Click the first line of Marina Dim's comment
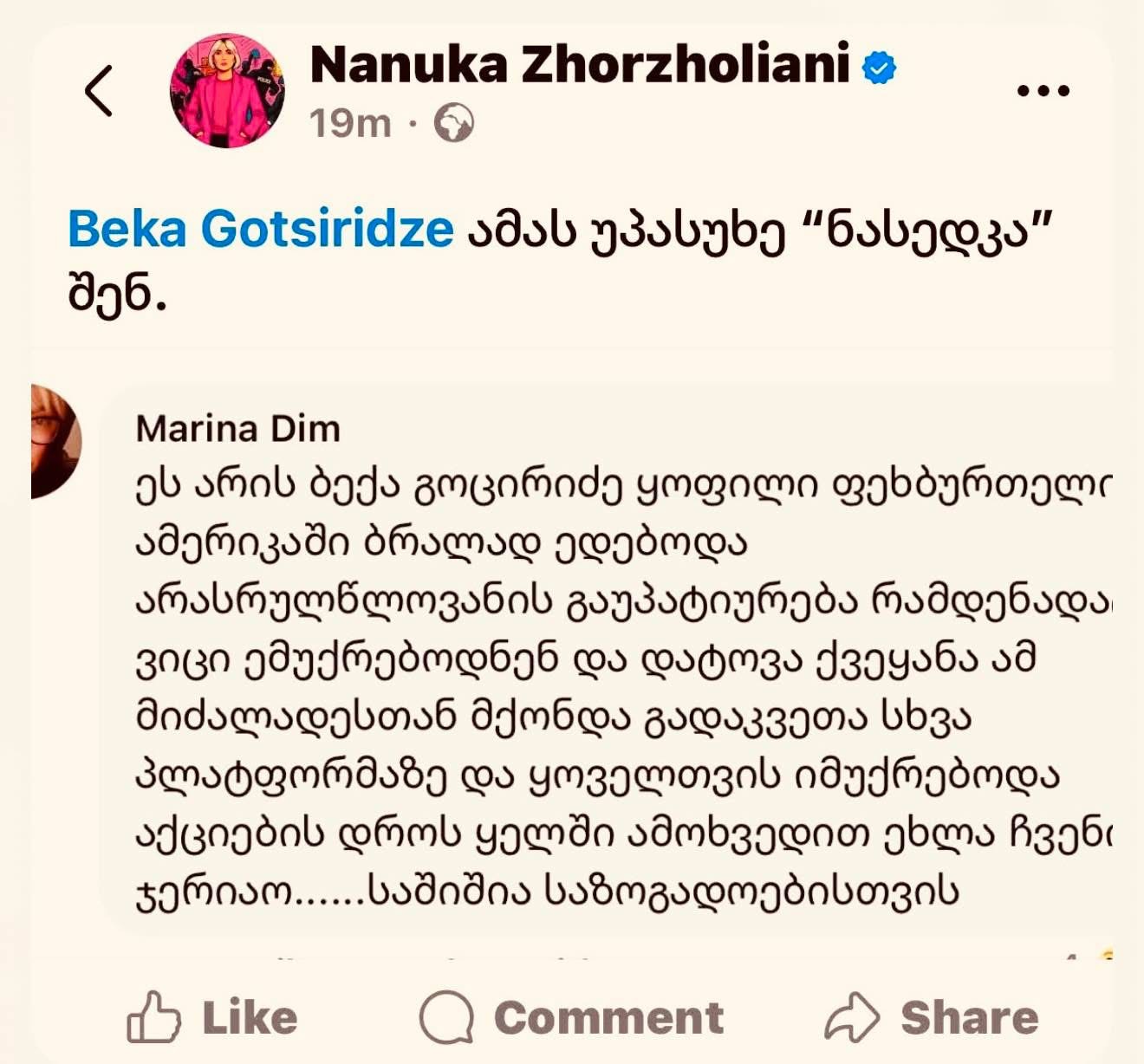This screenshot has width=1144, height=1064. [x=620, y=487]
